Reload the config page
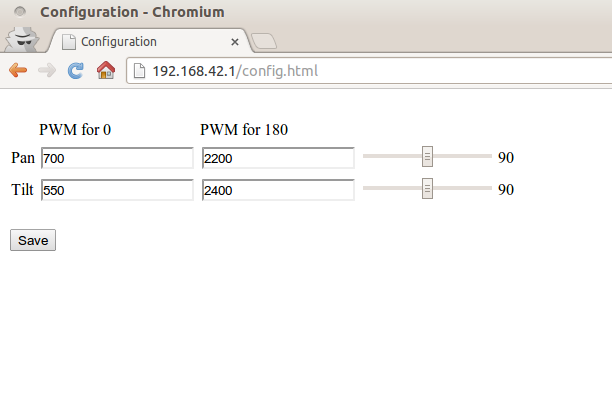The image size is (612, 404). point(75,71)
